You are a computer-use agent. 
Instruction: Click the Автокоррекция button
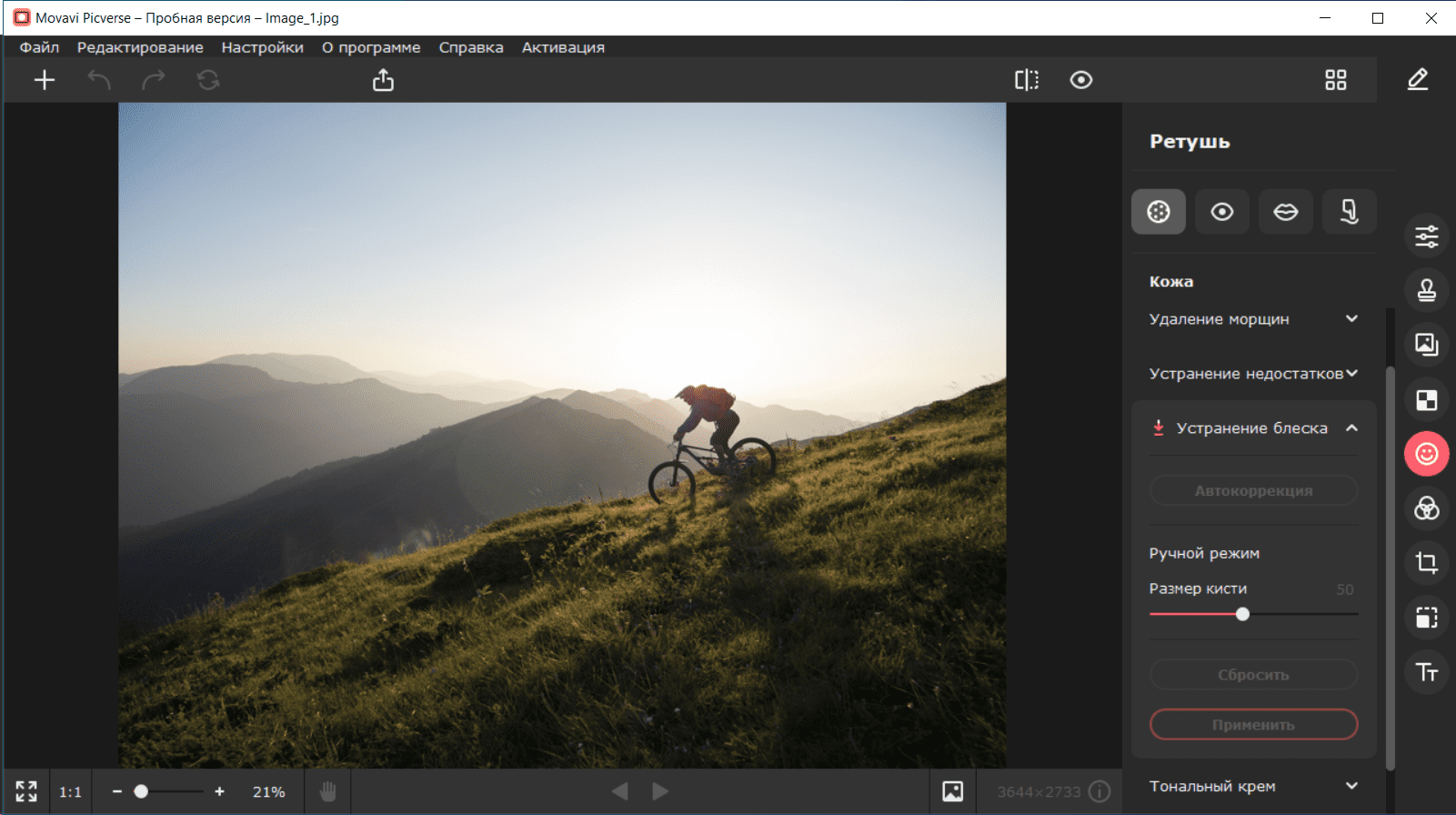point(1253,491)
